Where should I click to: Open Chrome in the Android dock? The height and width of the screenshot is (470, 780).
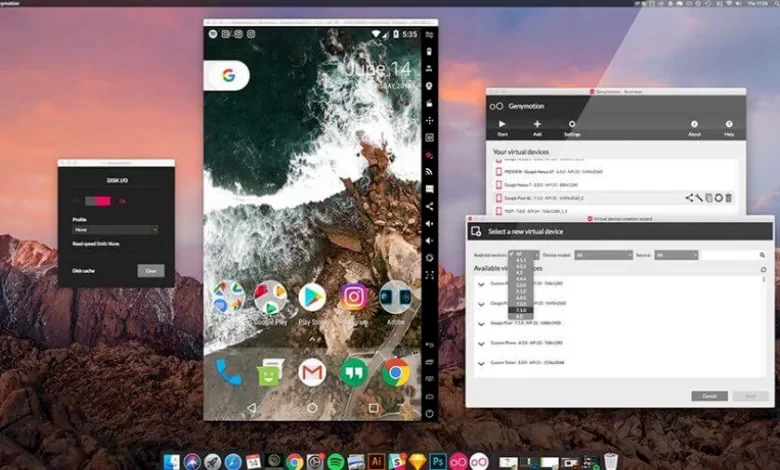[x=395, y=372]
